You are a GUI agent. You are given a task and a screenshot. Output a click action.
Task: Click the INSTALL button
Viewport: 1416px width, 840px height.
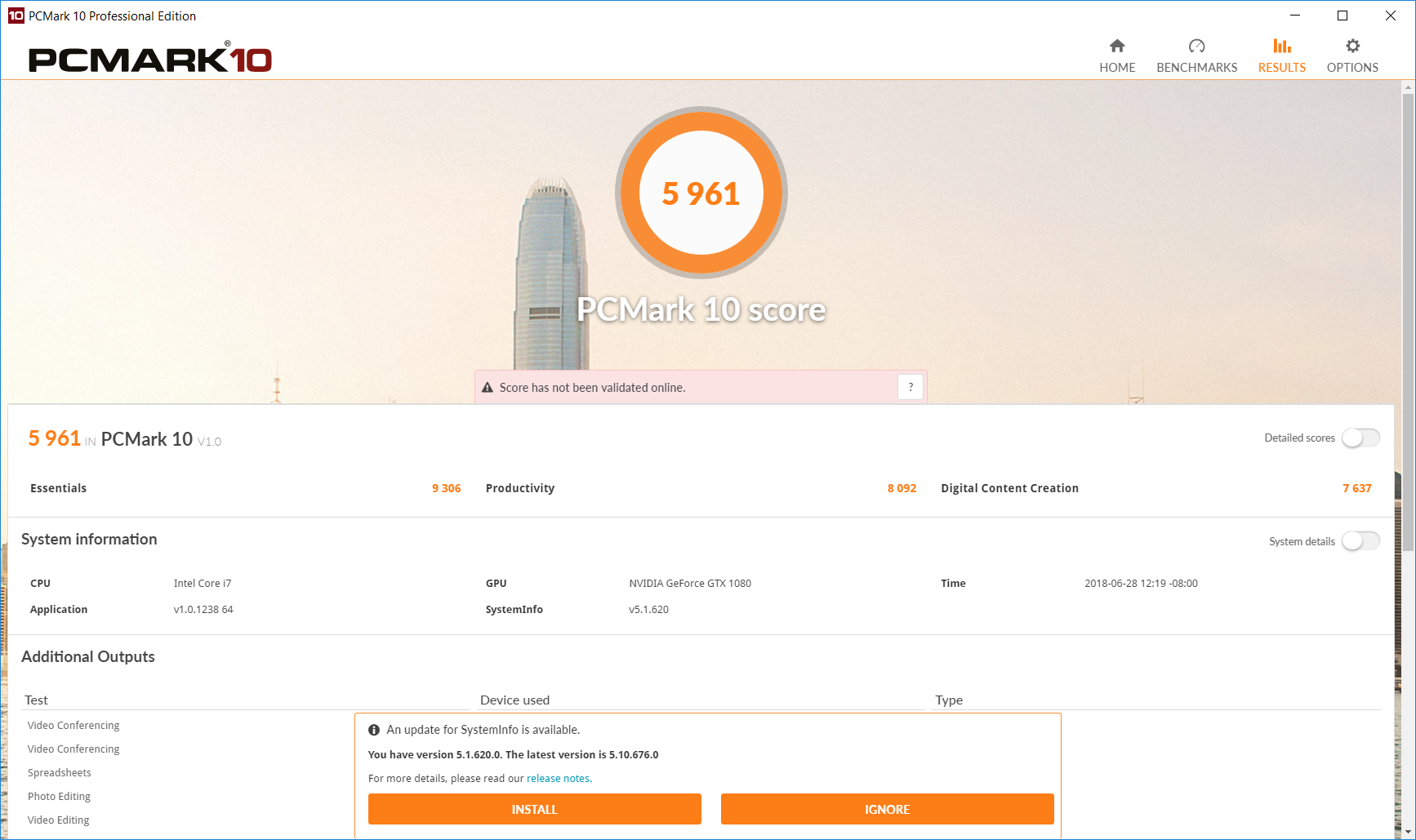coord(535,809)
